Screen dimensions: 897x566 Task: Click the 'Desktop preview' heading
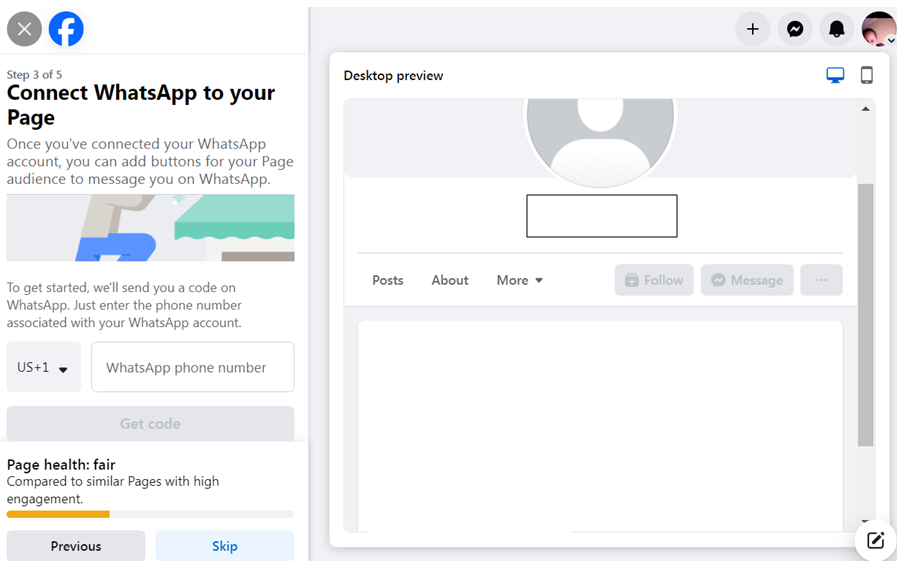tap(394, 76)
